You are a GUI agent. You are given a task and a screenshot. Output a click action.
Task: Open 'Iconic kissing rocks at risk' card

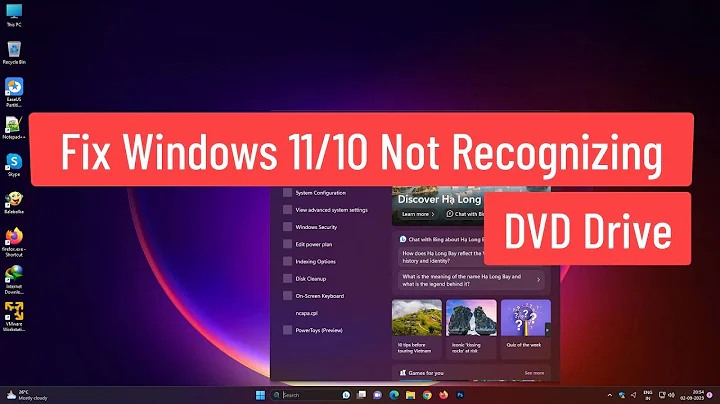coord(471,329)
